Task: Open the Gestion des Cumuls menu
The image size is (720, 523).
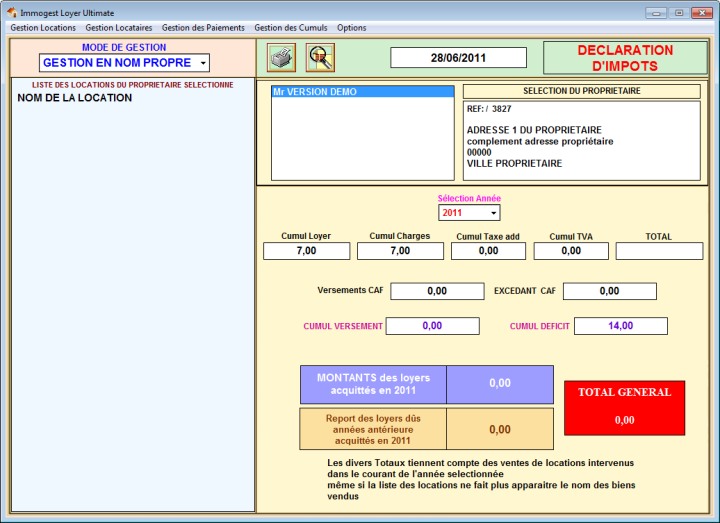Action: pyautogui.click(x=290, y=28)
